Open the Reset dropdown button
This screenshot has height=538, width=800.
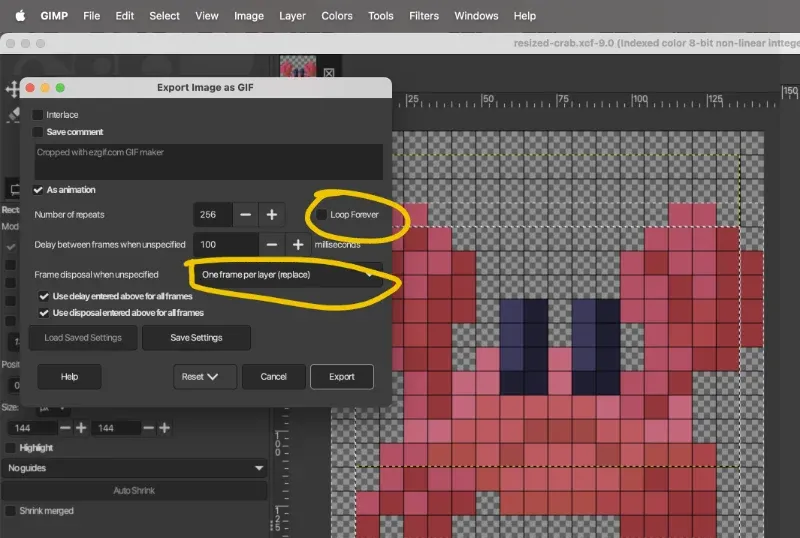pos(205,377)
